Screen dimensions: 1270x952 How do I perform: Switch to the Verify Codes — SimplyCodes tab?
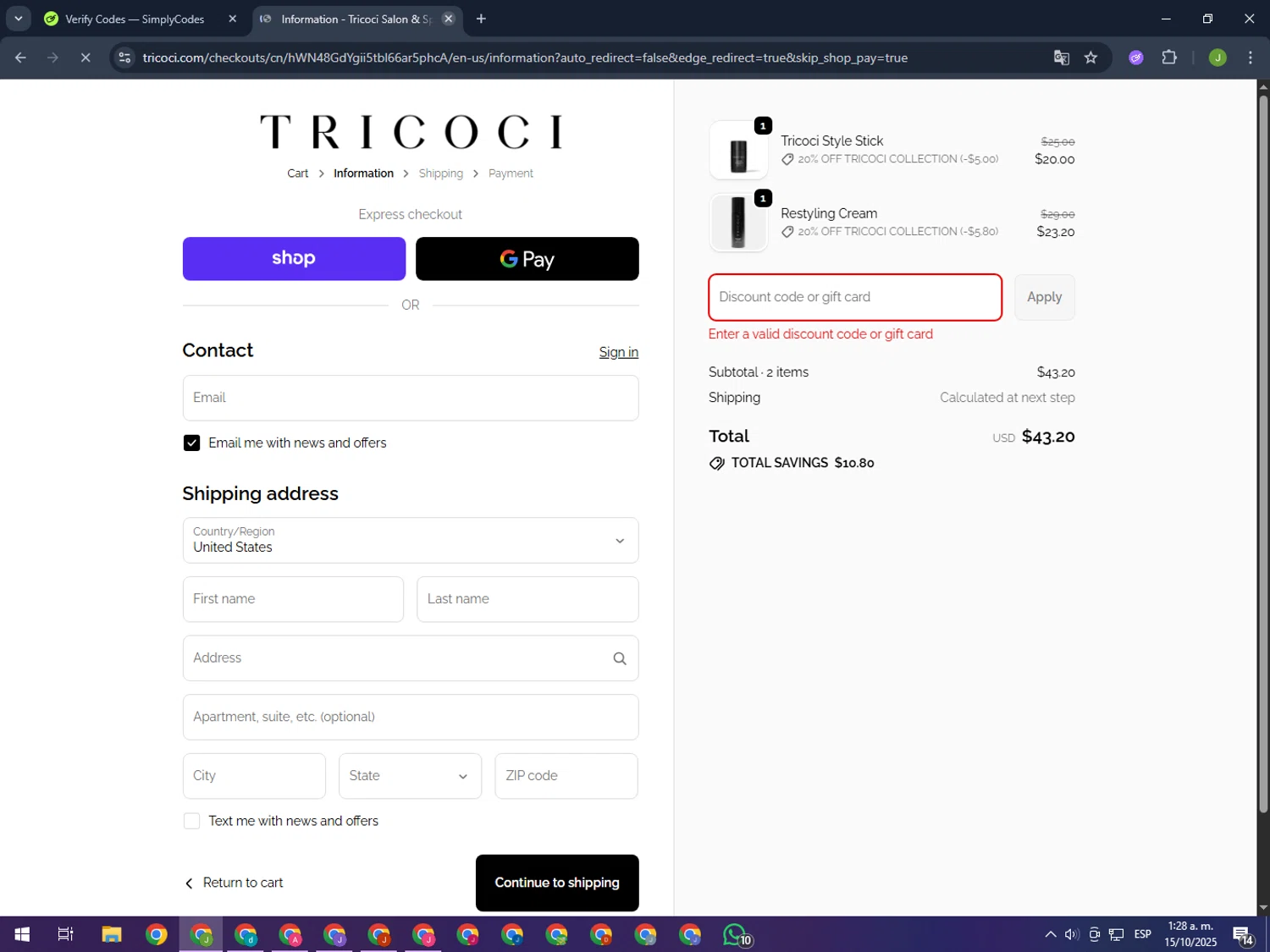click(x=135, y=19)
